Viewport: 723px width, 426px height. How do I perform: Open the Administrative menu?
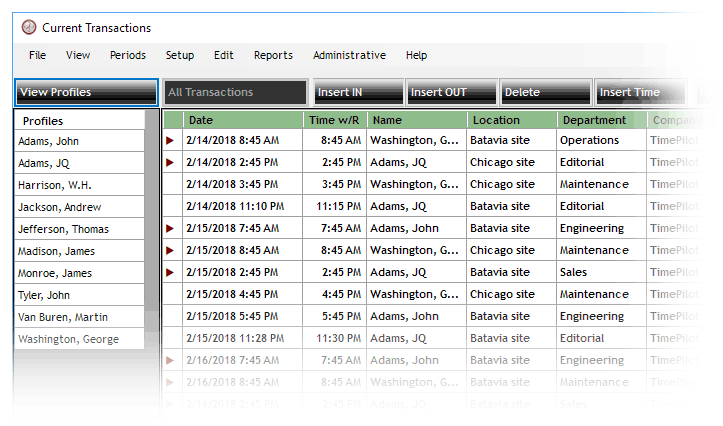pyautogui.click(x=350, y=55)
